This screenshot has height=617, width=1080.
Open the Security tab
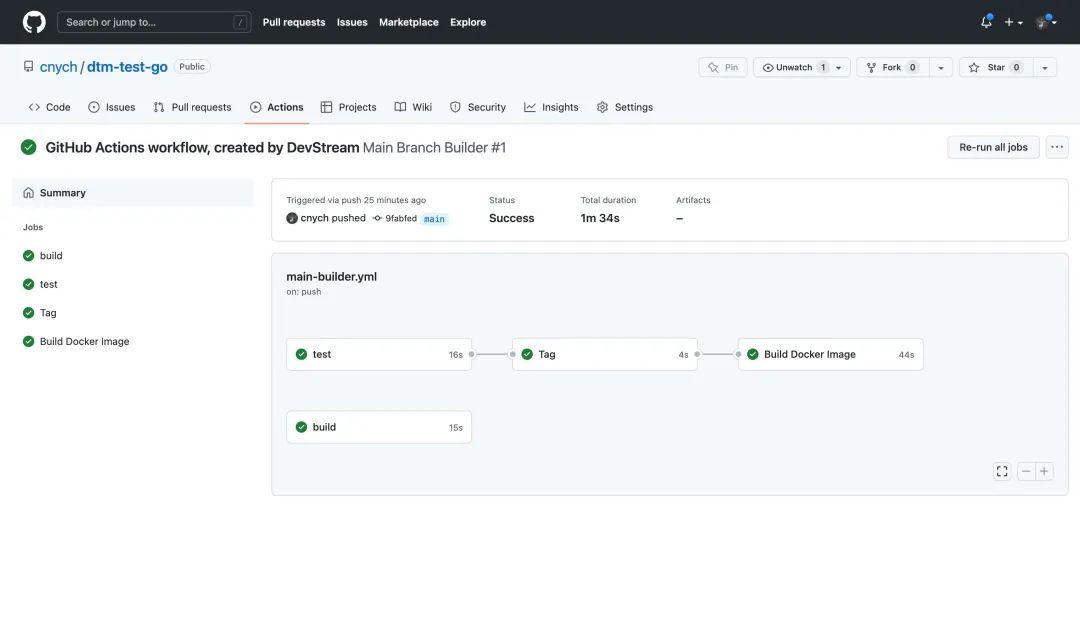[x=478, y=107]
